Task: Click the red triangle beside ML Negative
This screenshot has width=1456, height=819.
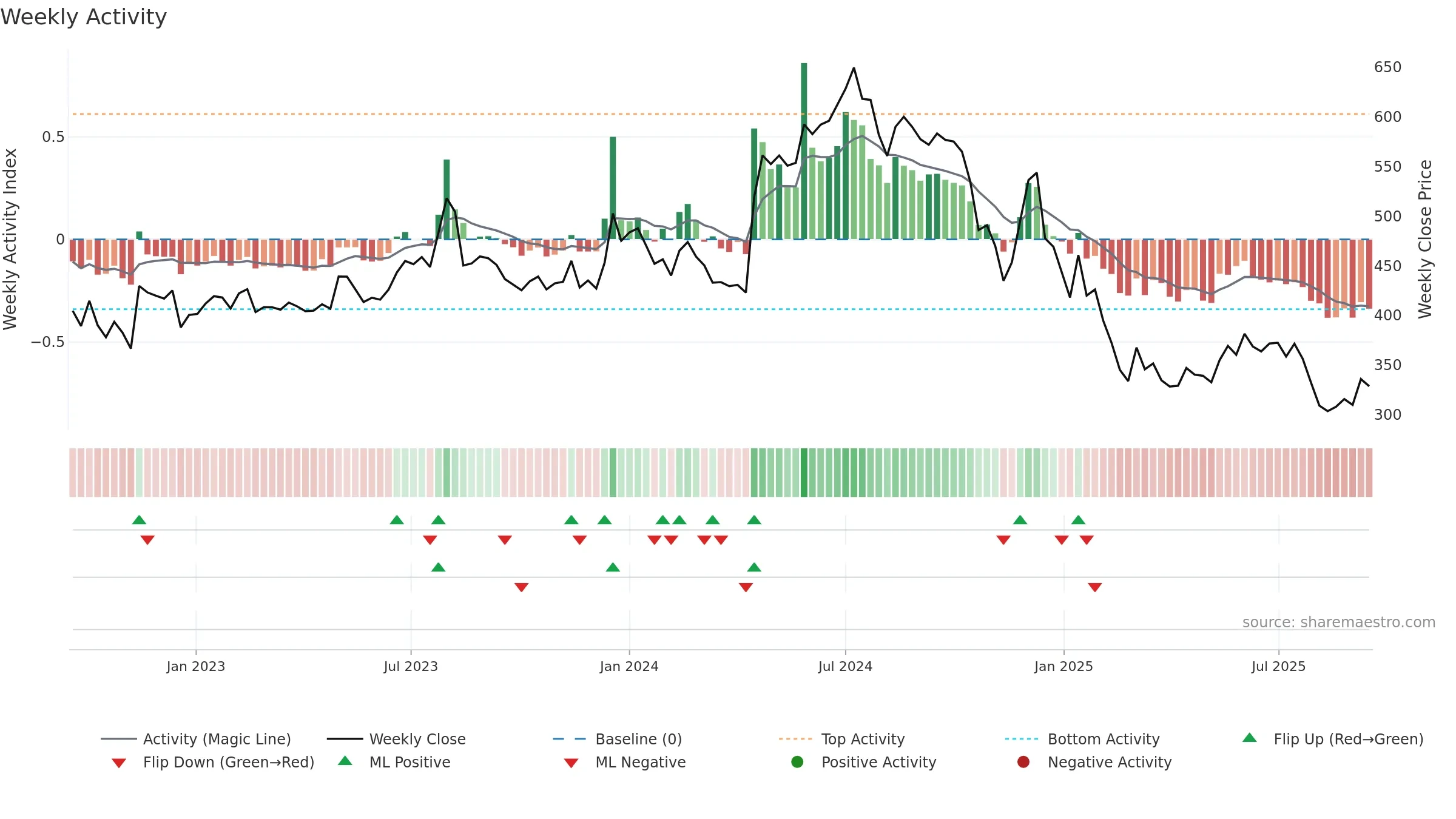Action: click(x=571, y=763)
